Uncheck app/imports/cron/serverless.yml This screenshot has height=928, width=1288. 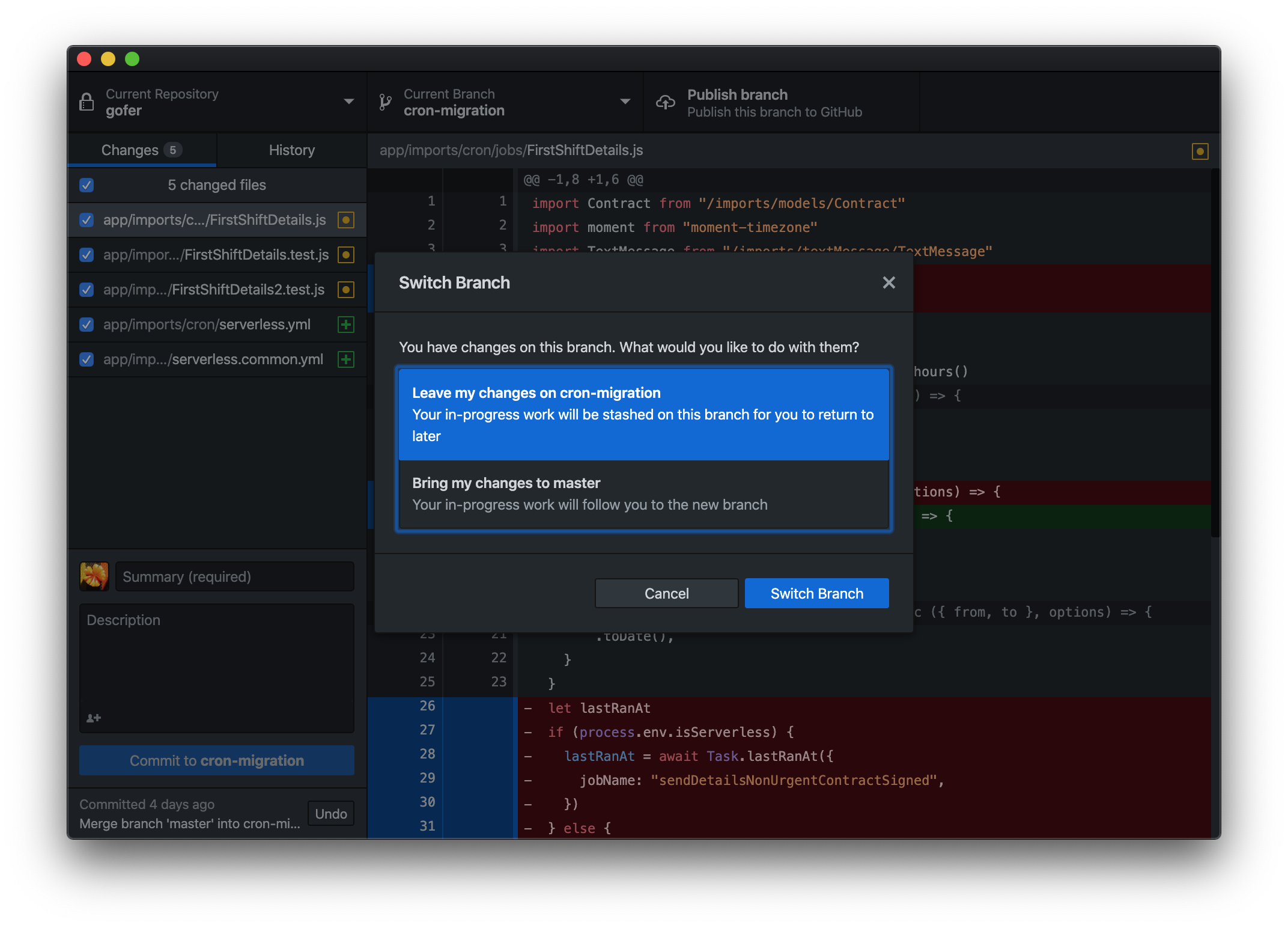[87, 325]
